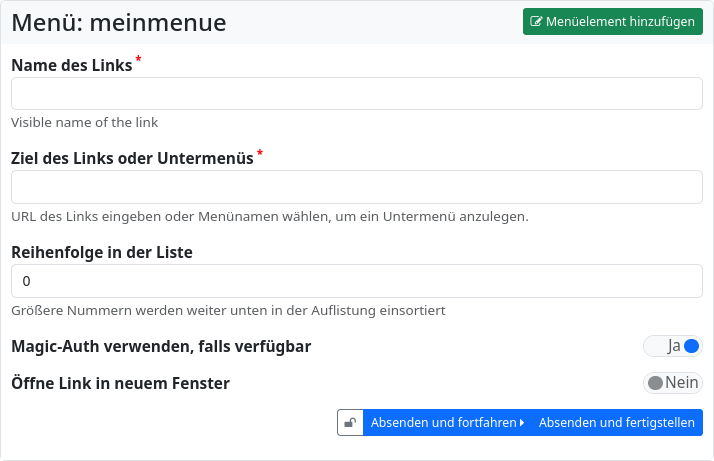Disable the Magic-Auth verwenden toggle
714x461 pixels.
pos(673,346)
